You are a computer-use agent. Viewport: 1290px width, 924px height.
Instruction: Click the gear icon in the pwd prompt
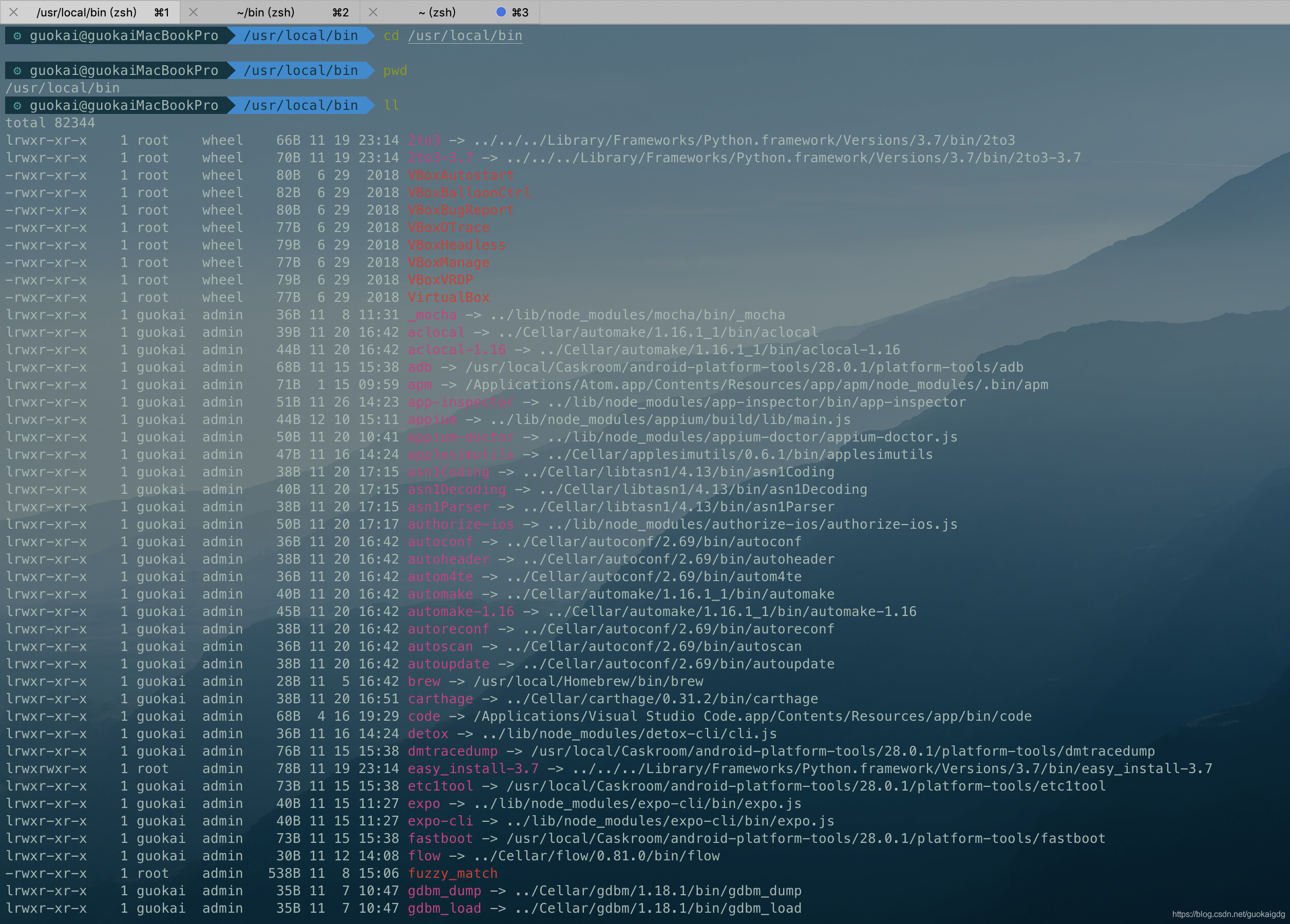[17, 70]
